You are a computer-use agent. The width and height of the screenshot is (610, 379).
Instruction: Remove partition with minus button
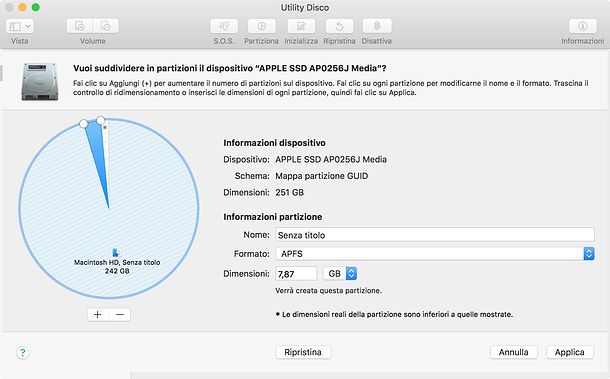[x=120, y=314]
